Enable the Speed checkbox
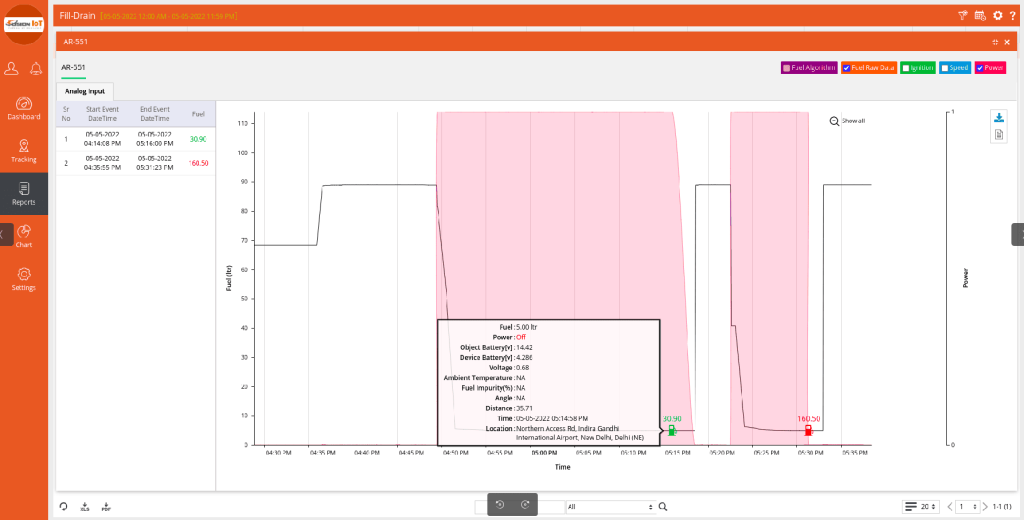The width and height of the screenshot is (1024, 520). pos(944,67)
